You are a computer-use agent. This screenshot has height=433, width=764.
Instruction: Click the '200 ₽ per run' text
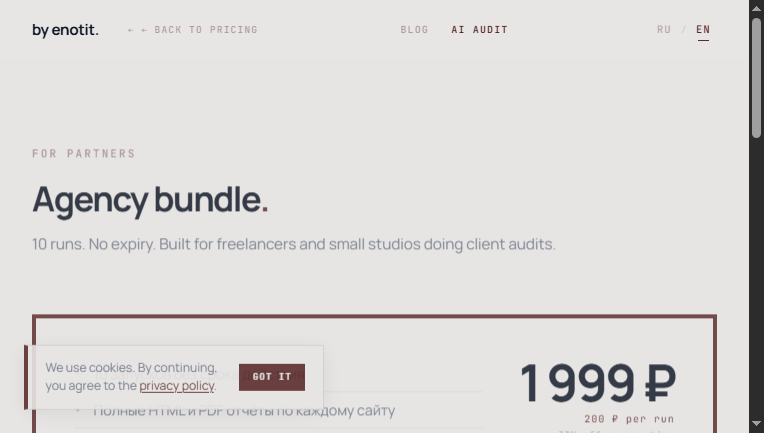point(629,419)
